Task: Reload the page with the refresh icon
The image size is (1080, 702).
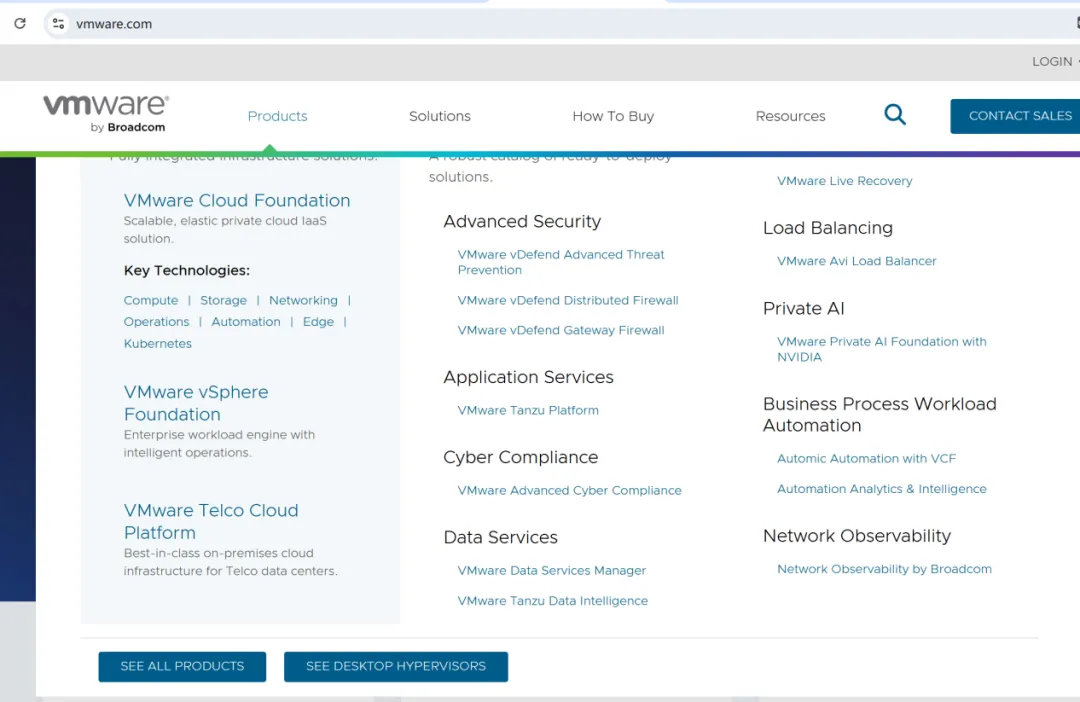Action: 19,24
